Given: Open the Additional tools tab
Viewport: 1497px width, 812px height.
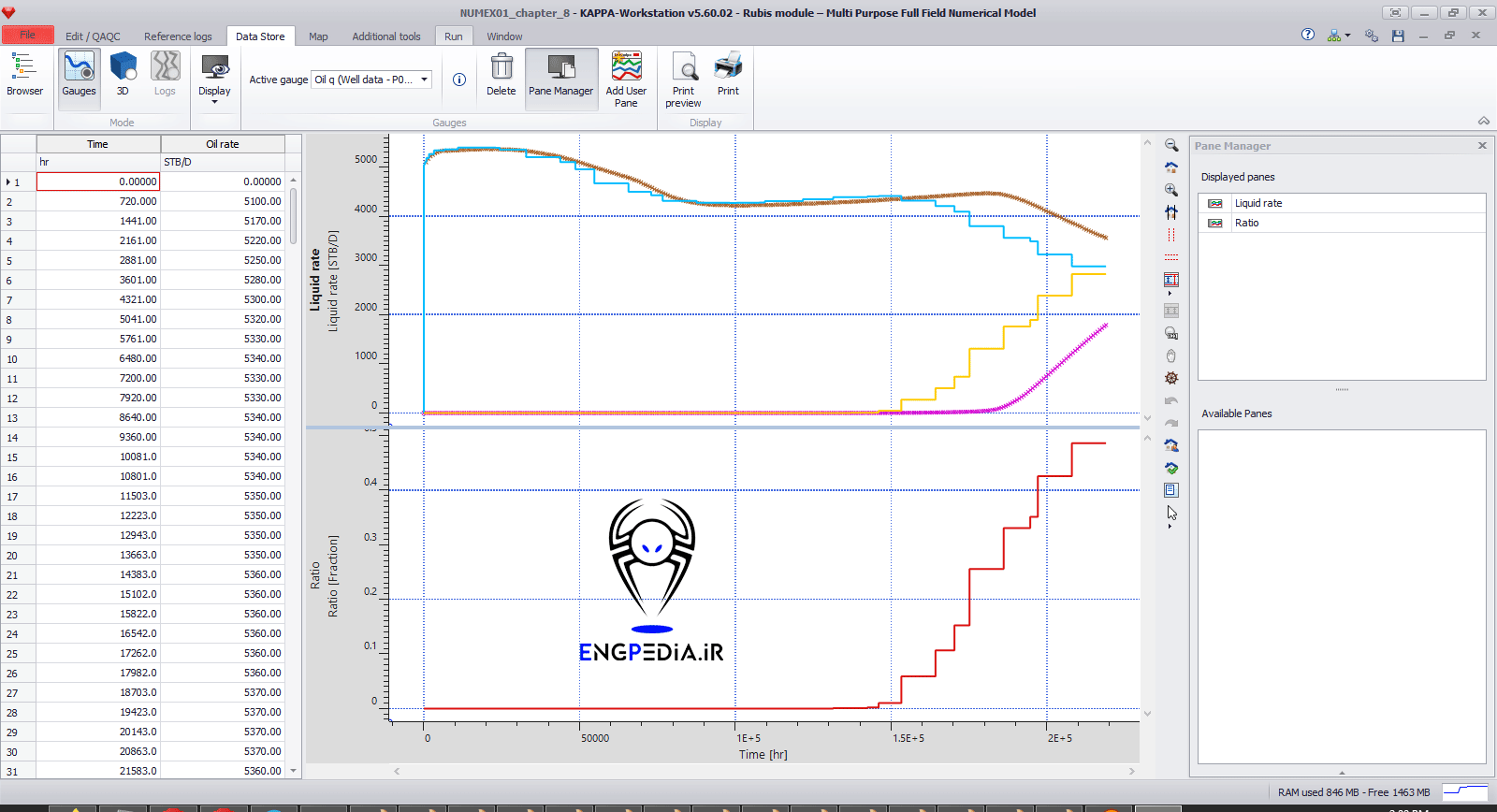Looking at the screenshot, I should tap(385, 36).
